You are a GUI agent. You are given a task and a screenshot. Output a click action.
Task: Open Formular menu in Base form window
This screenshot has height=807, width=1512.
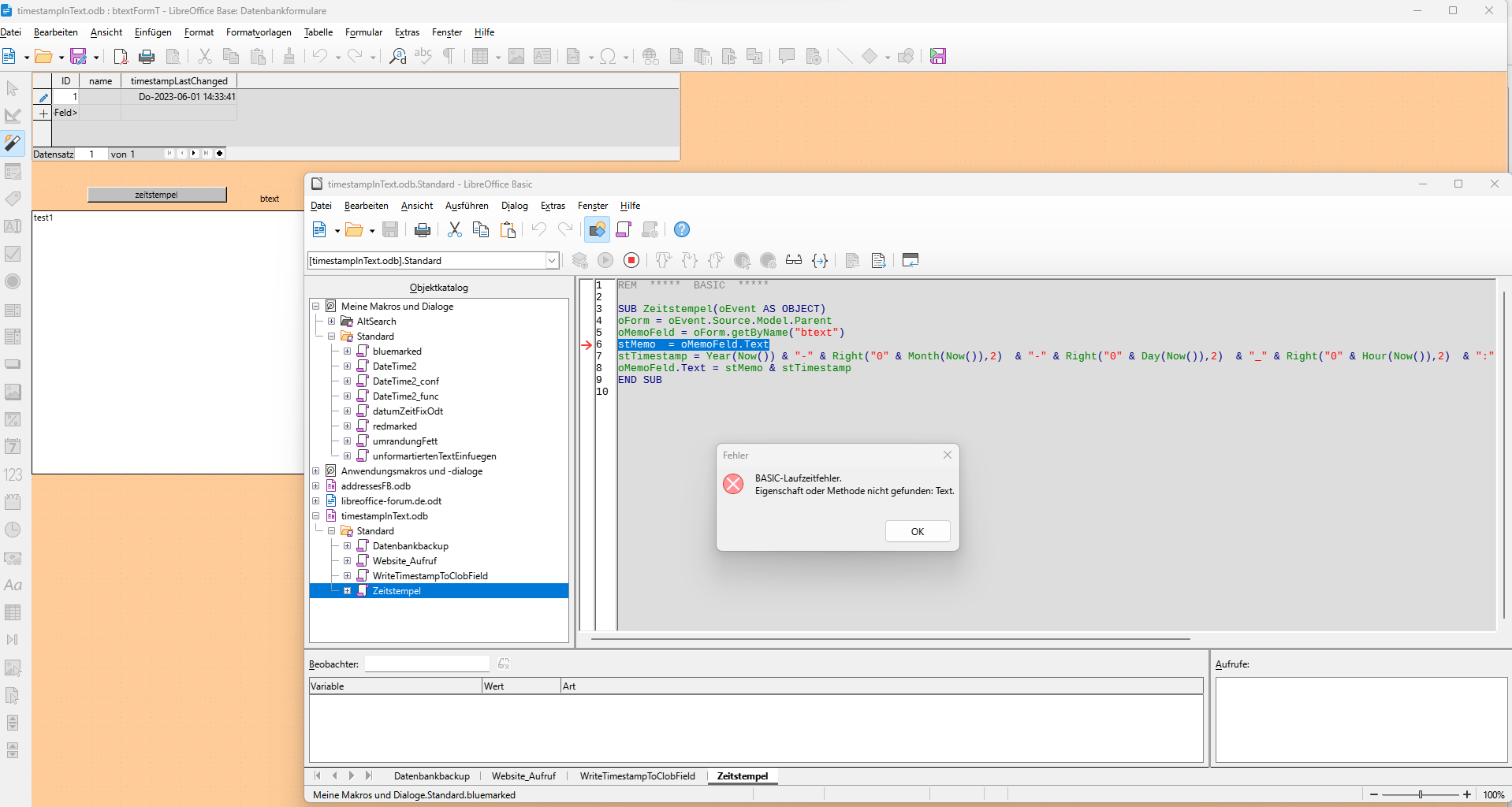[x=363, y=32]
